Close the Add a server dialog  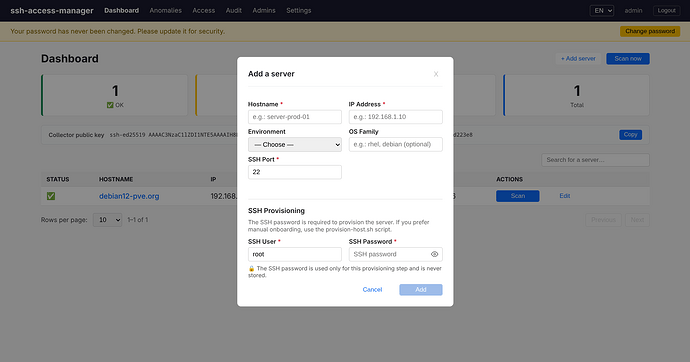(x=436, y=74)
